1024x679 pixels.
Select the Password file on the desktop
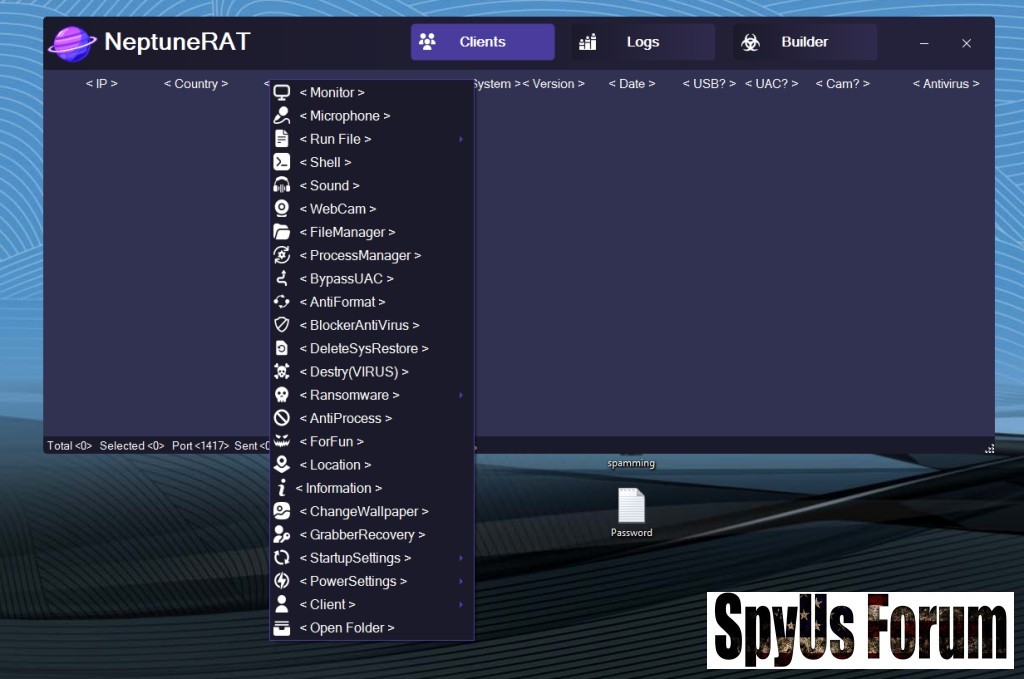631,509
